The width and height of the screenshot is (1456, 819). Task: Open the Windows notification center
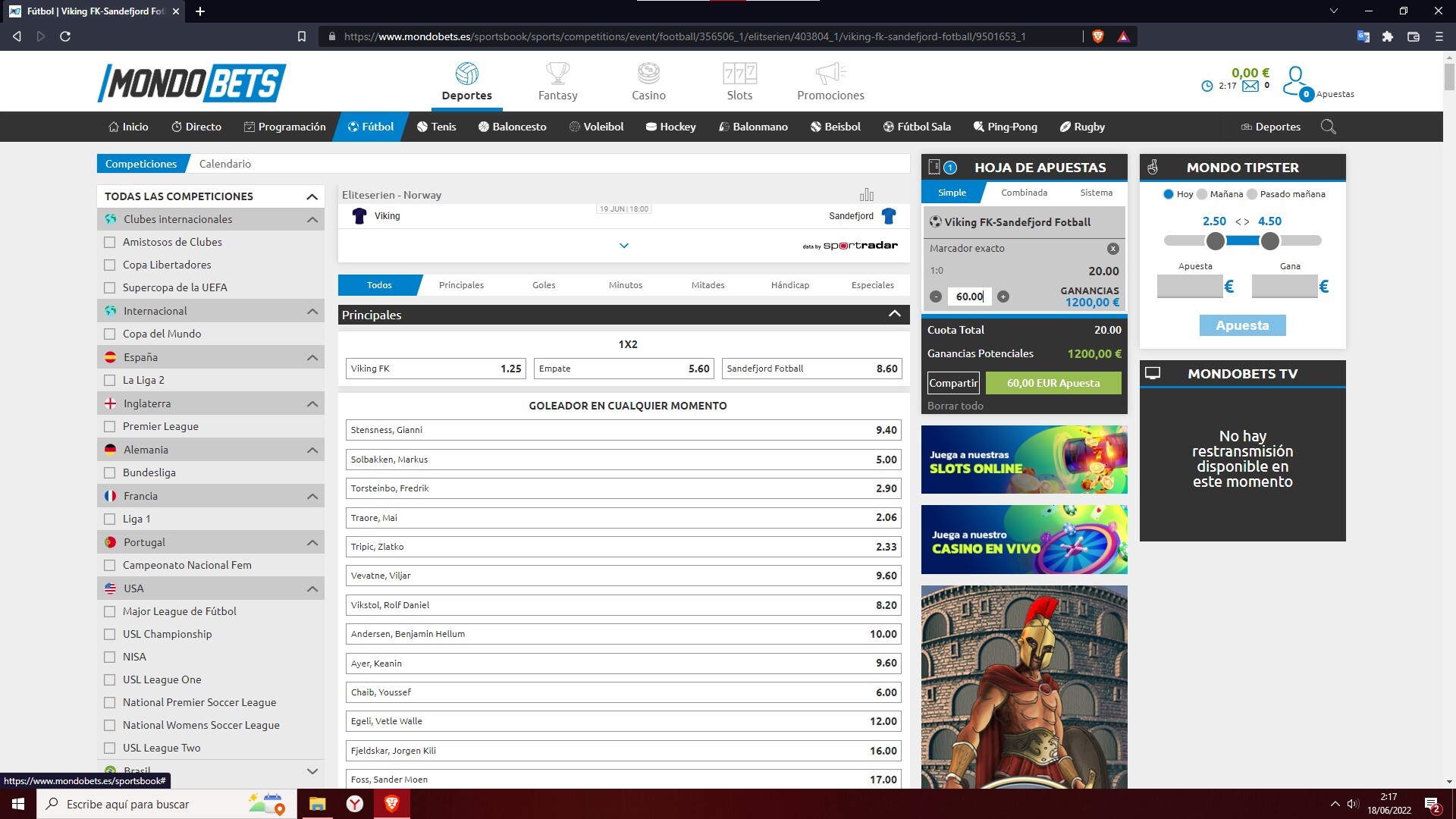1432,805
